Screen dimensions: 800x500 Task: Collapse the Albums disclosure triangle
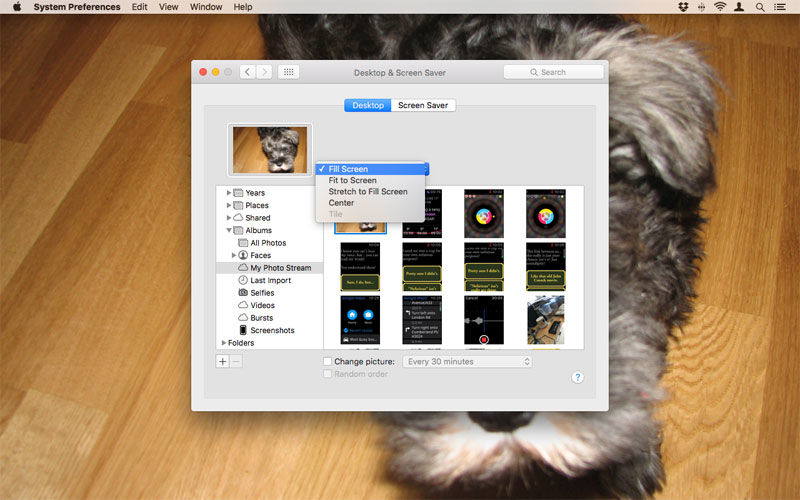click(x=229, y=230)
